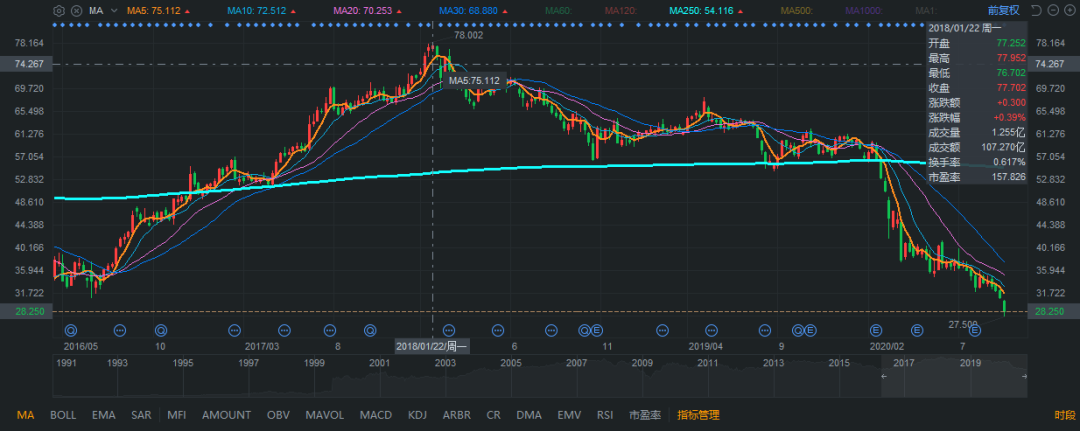Click the Q event marker above the 10 label
1080x431 pixels.
162,331
